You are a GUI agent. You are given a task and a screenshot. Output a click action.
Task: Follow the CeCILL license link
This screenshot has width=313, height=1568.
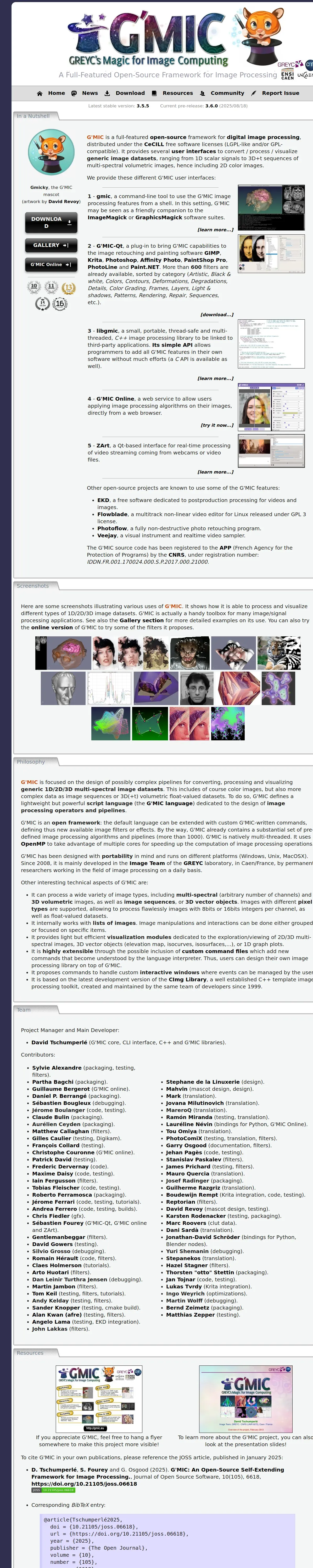(154, 144)
